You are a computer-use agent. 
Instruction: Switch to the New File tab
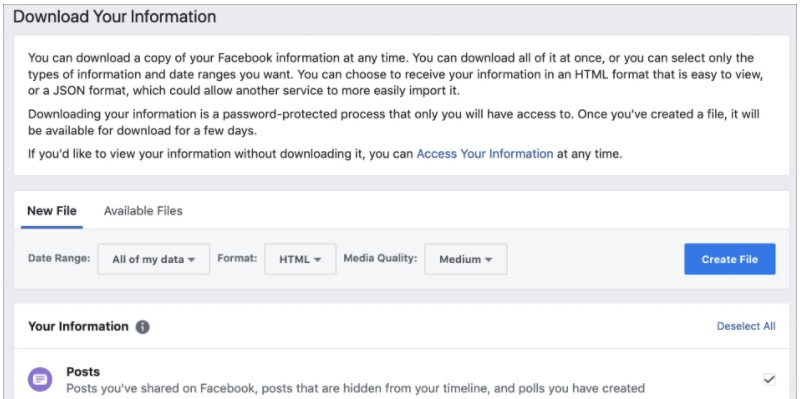[52, 211]
